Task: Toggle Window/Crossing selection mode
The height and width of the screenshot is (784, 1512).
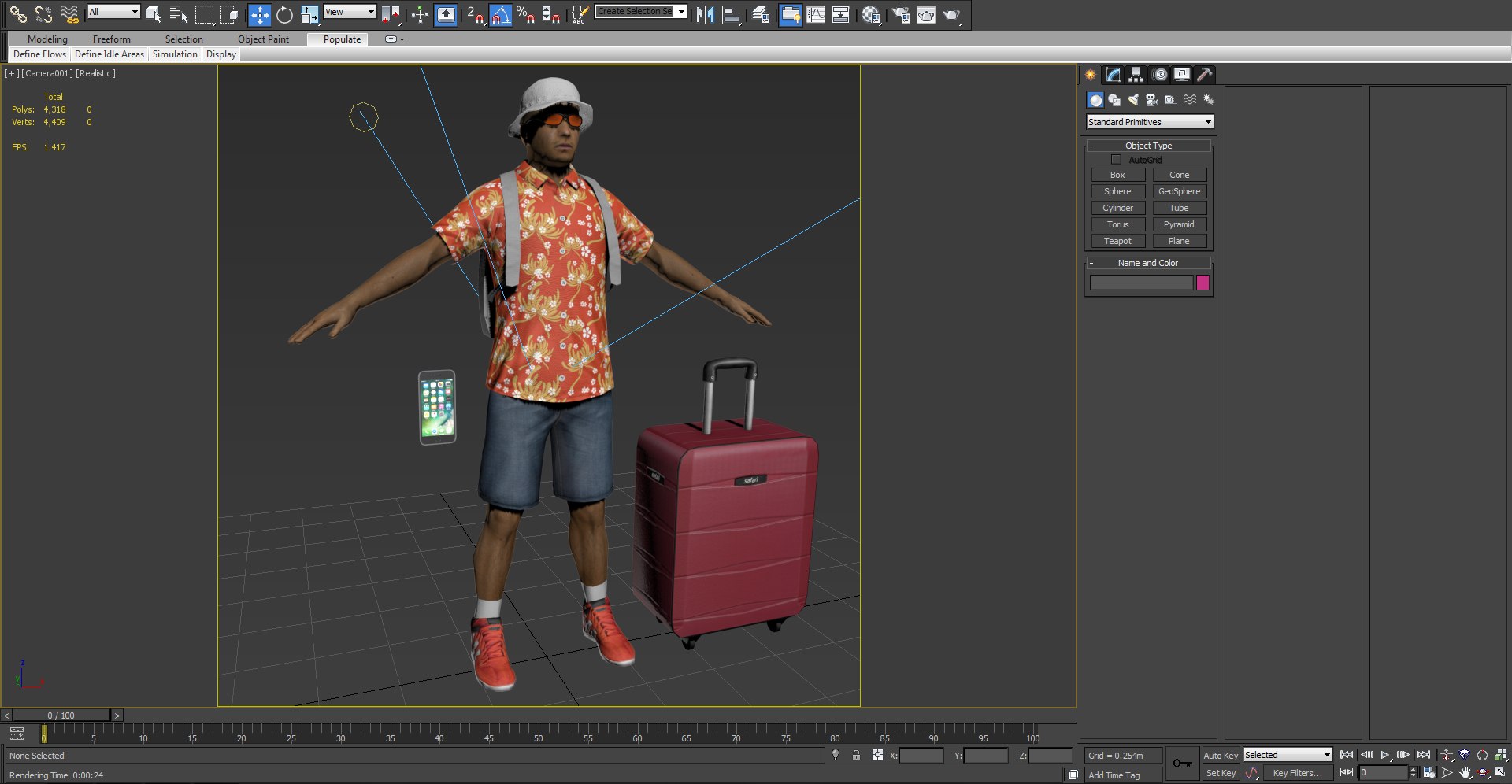Action: (x=229, y=13)
